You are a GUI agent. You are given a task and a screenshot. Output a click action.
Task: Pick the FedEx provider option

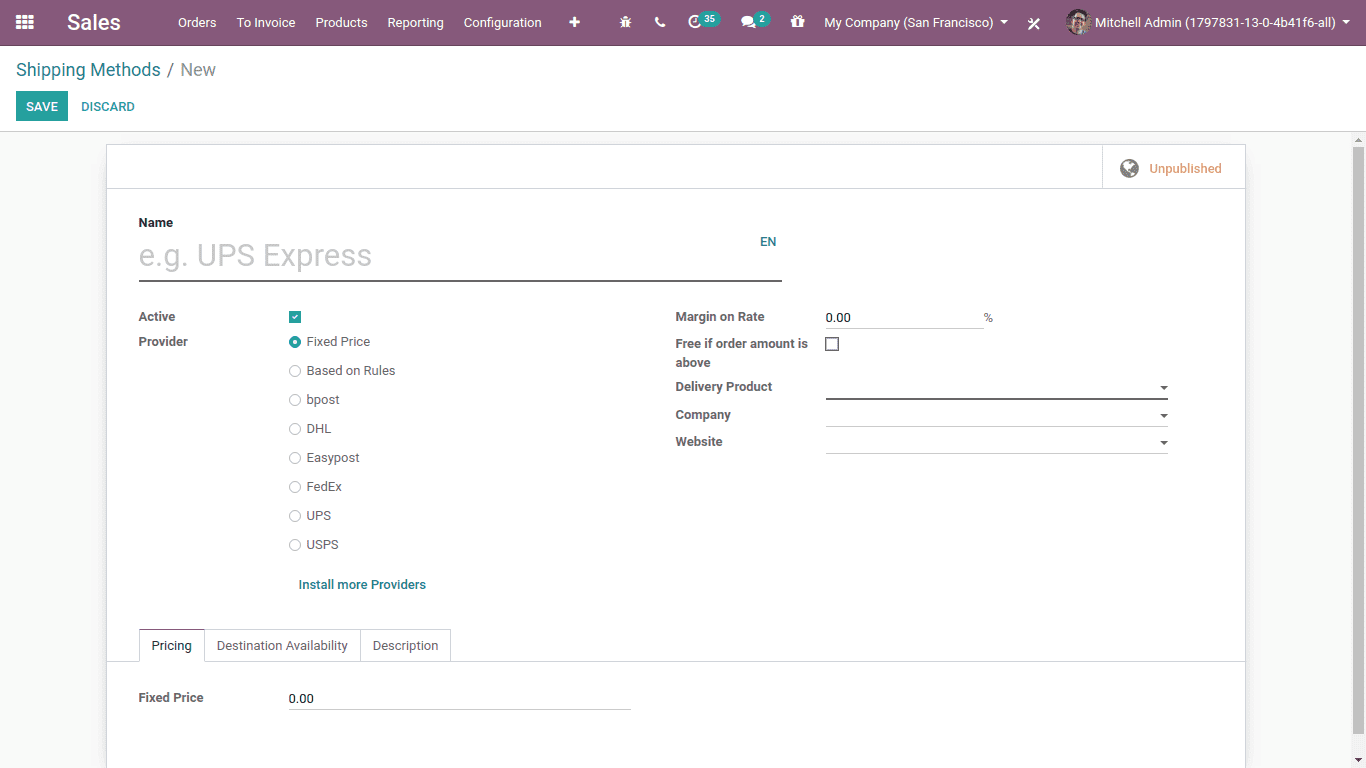click(x=295, y=487)
